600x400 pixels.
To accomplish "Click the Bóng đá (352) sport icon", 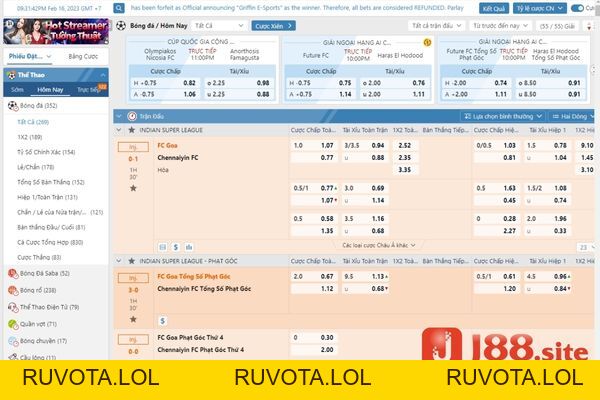I will click(13, 106).
